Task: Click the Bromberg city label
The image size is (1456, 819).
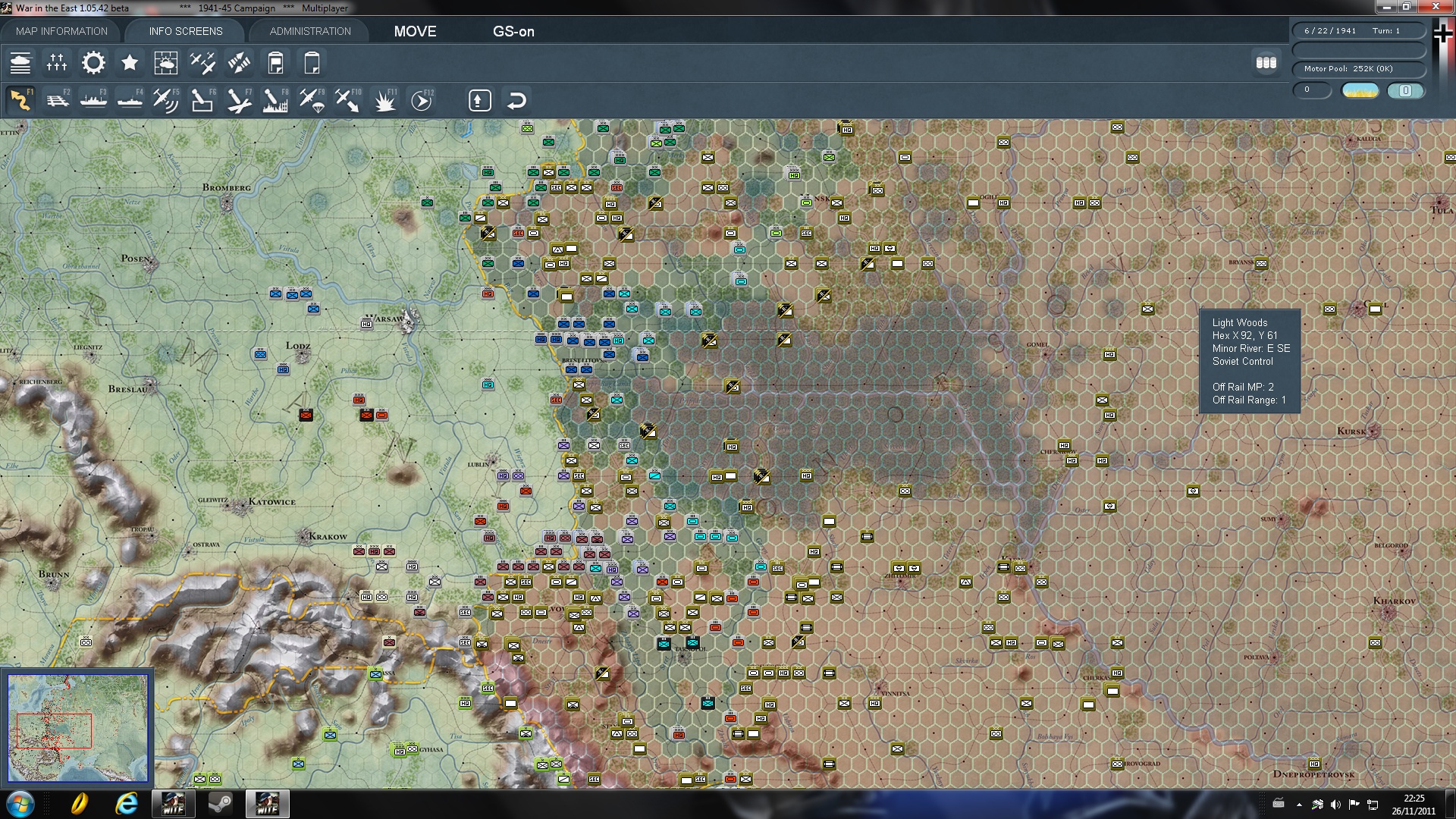Action: (x=226, y=187)
